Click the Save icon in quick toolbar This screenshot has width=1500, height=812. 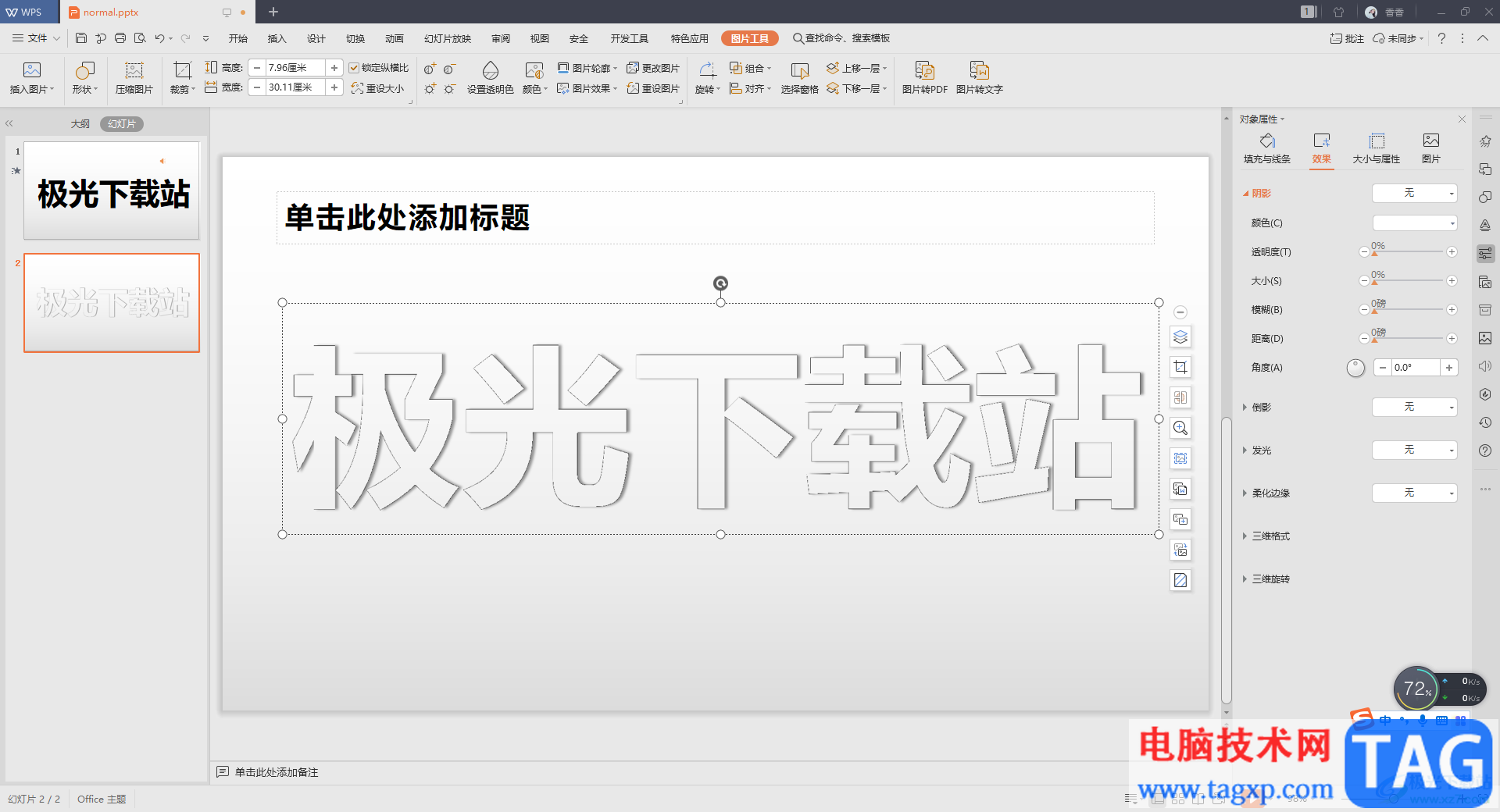click(x=81, y=37)
